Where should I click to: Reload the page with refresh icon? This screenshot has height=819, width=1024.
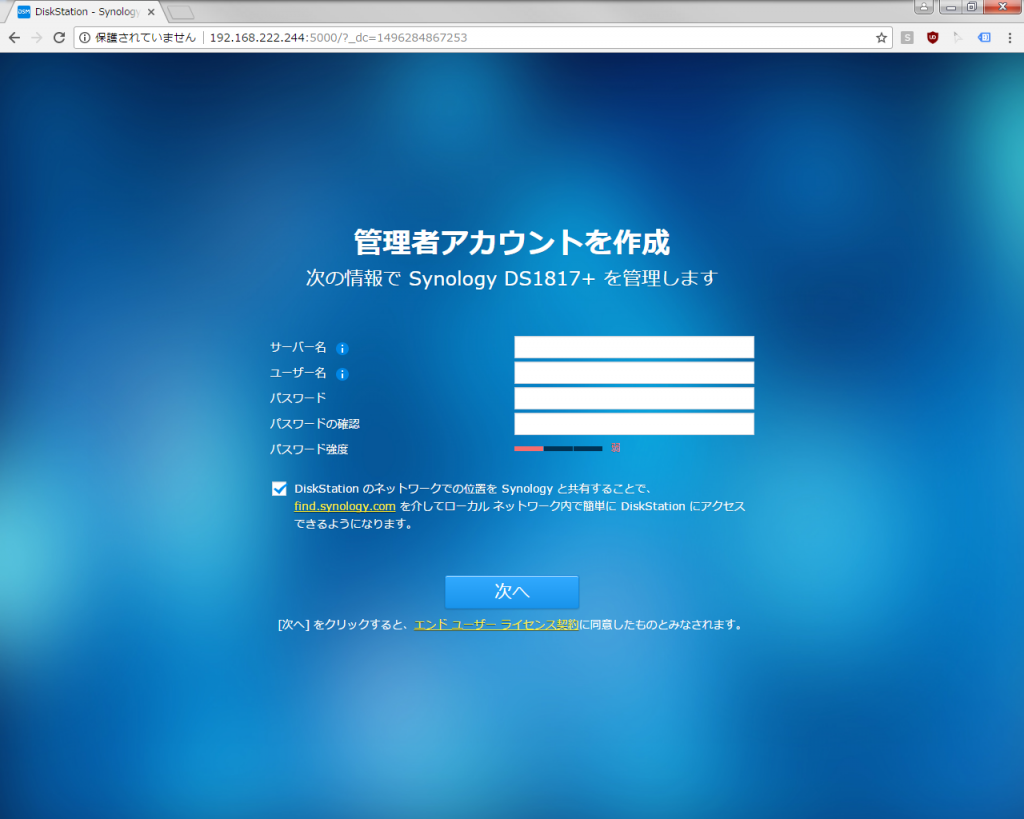tap(59, 38)
